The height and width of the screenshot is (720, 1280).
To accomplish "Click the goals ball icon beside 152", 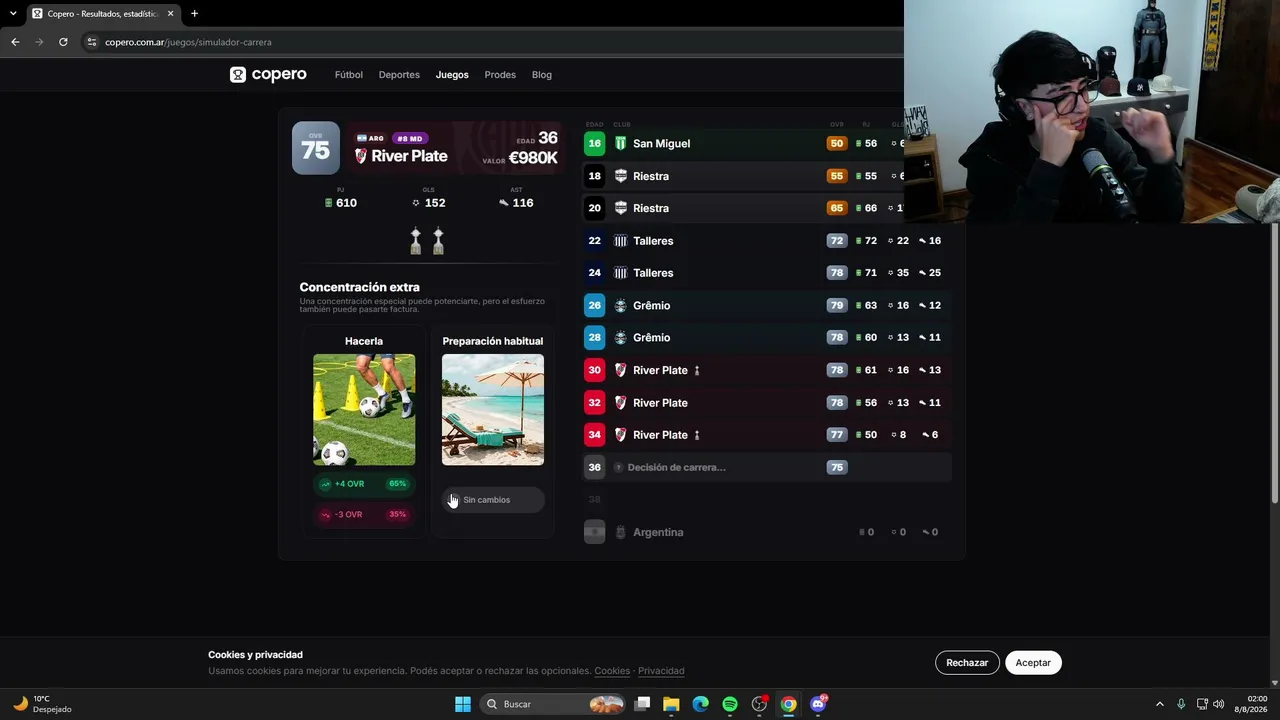I will point(416,203).
